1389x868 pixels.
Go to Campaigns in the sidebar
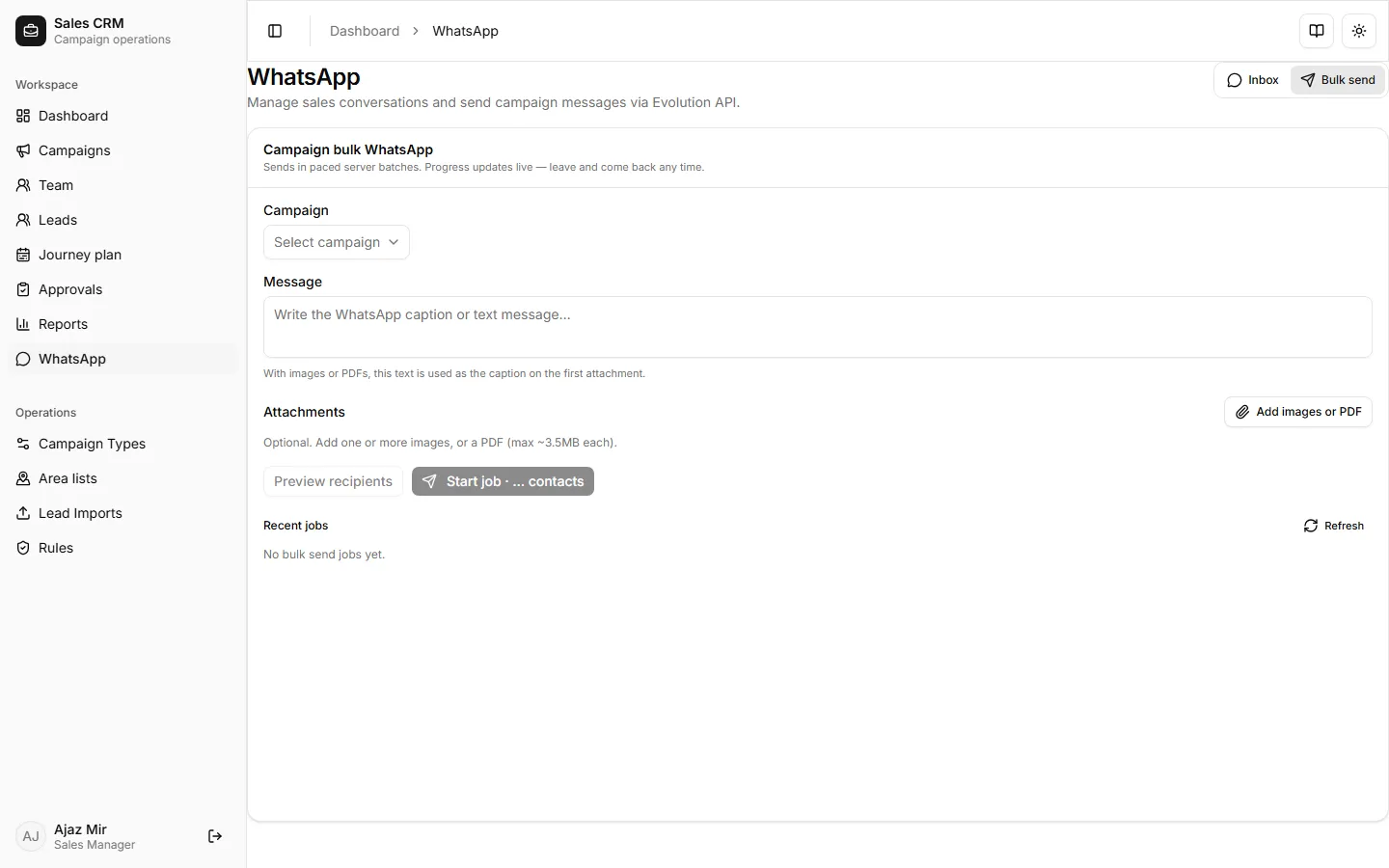click(x=122, y=150)
